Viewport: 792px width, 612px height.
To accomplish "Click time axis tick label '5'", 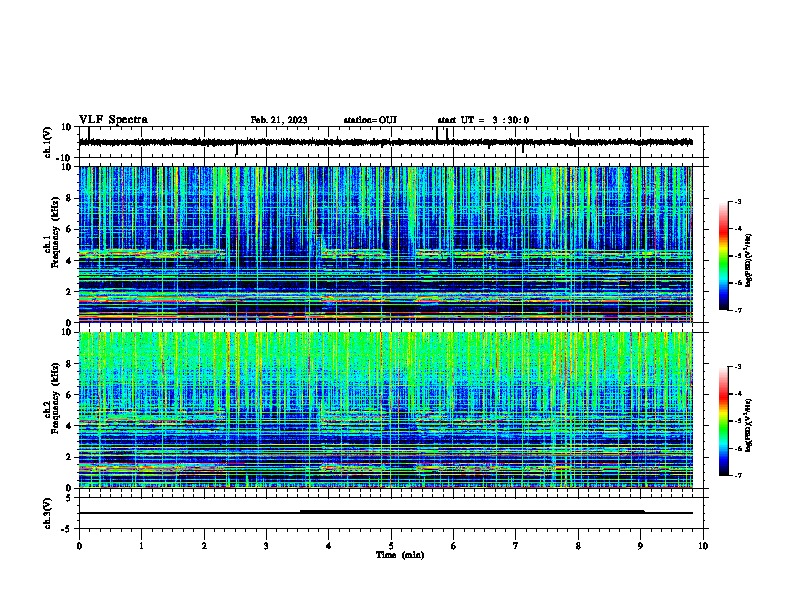I will point(391,546).
